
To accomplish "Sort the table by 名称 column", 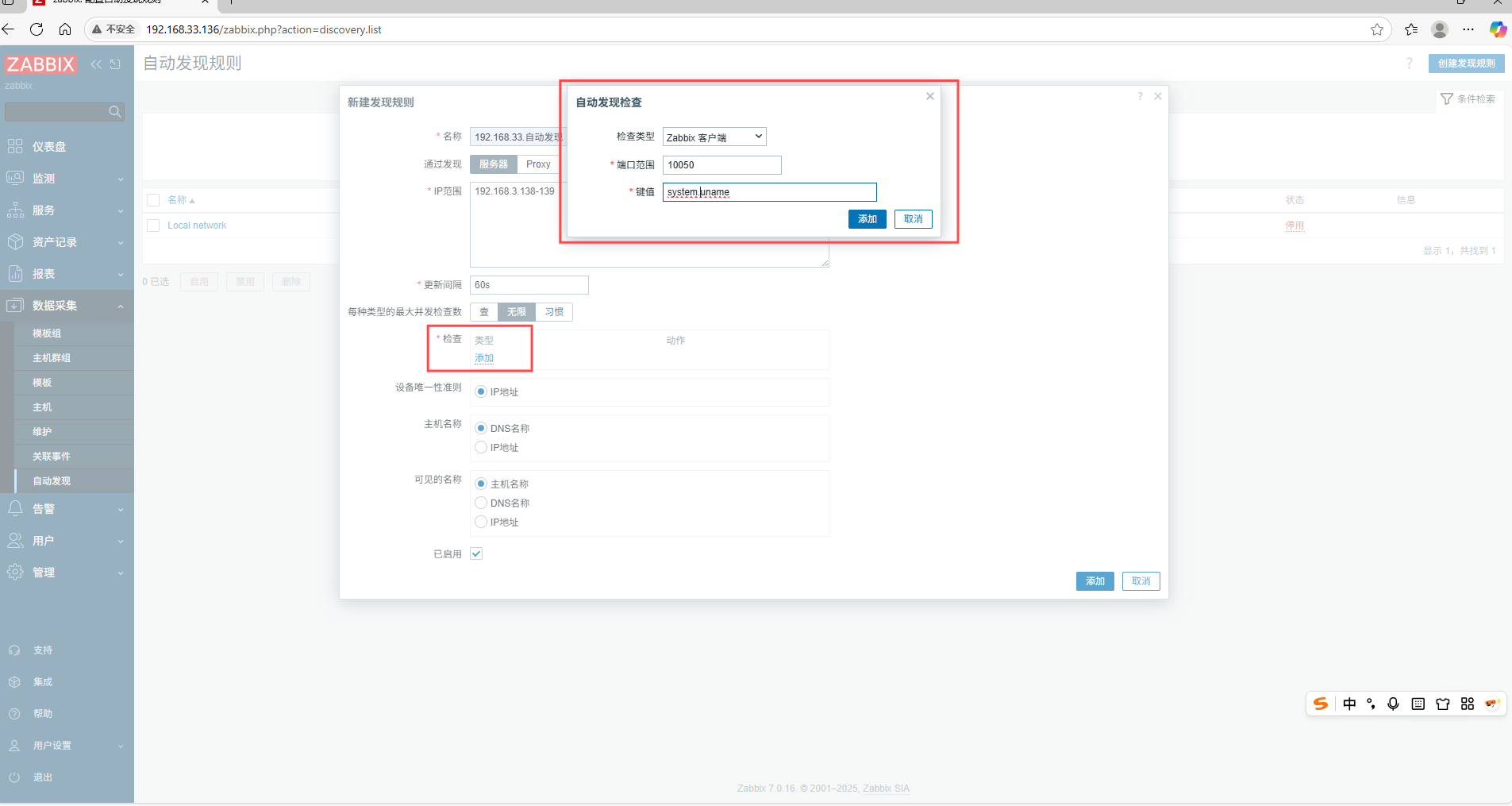I will point(181,200).
